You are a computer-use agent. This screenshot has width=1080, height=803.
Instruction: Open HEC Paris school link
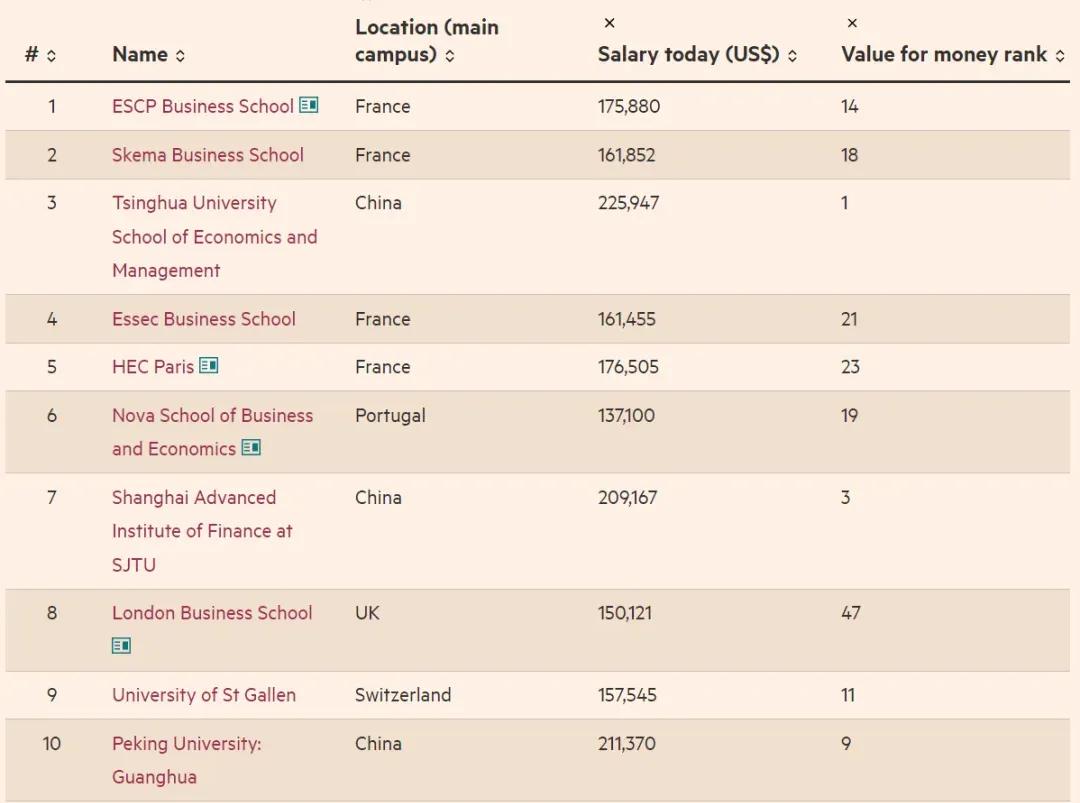[x=153, y=366]
